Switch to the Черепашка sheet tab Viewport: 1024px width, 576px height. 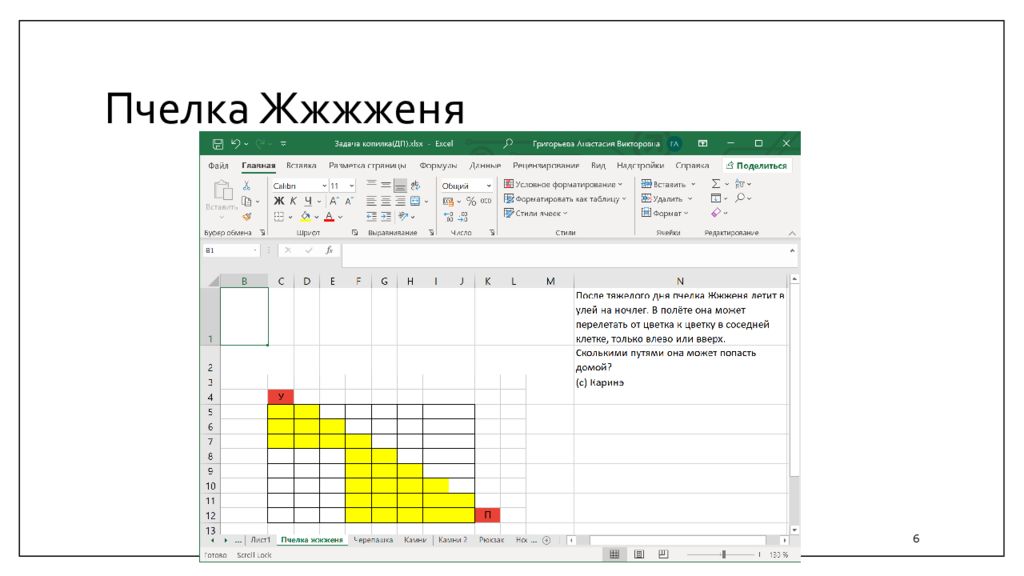click(x=373, y=540)
